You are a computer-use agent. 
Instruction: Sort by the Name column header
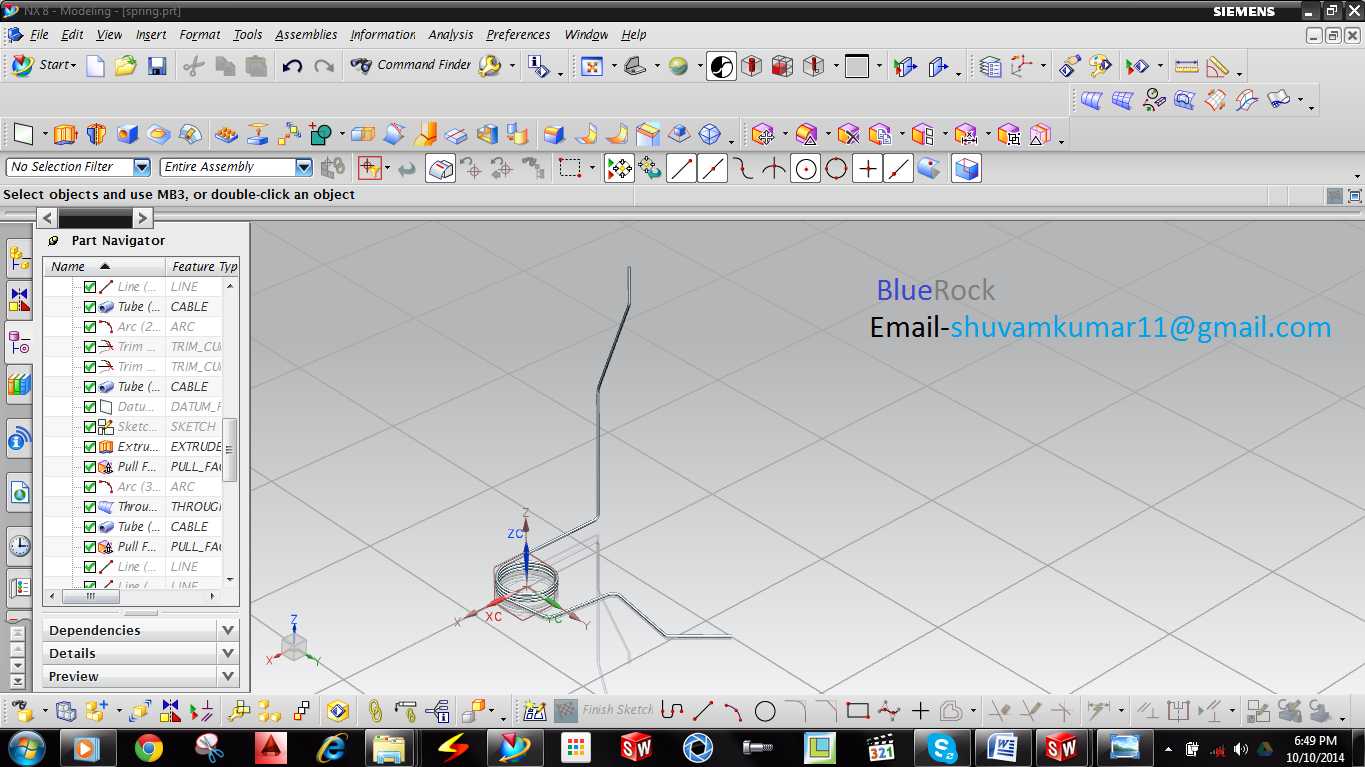point(104,267)
